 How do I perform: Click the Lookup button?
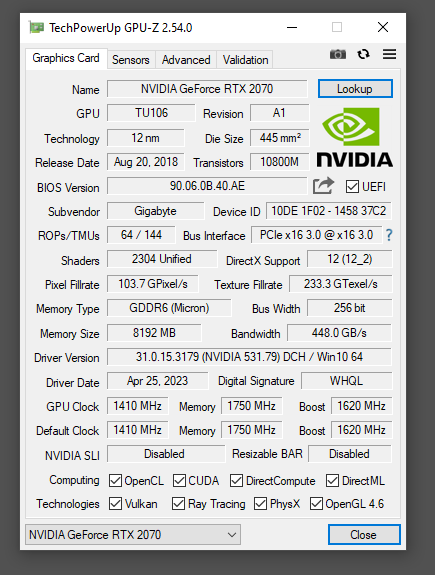(355, 89)
